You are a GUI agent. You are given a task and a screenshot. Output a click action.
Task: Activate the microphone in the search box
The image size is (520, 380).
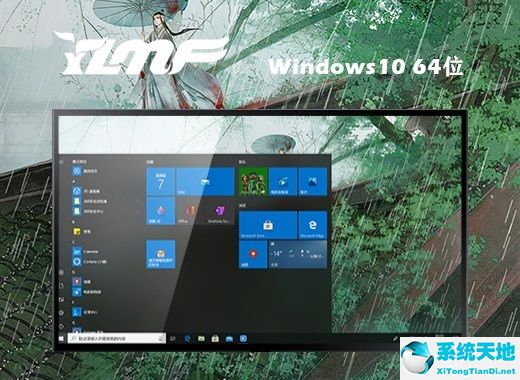click(x=161, y=338)
